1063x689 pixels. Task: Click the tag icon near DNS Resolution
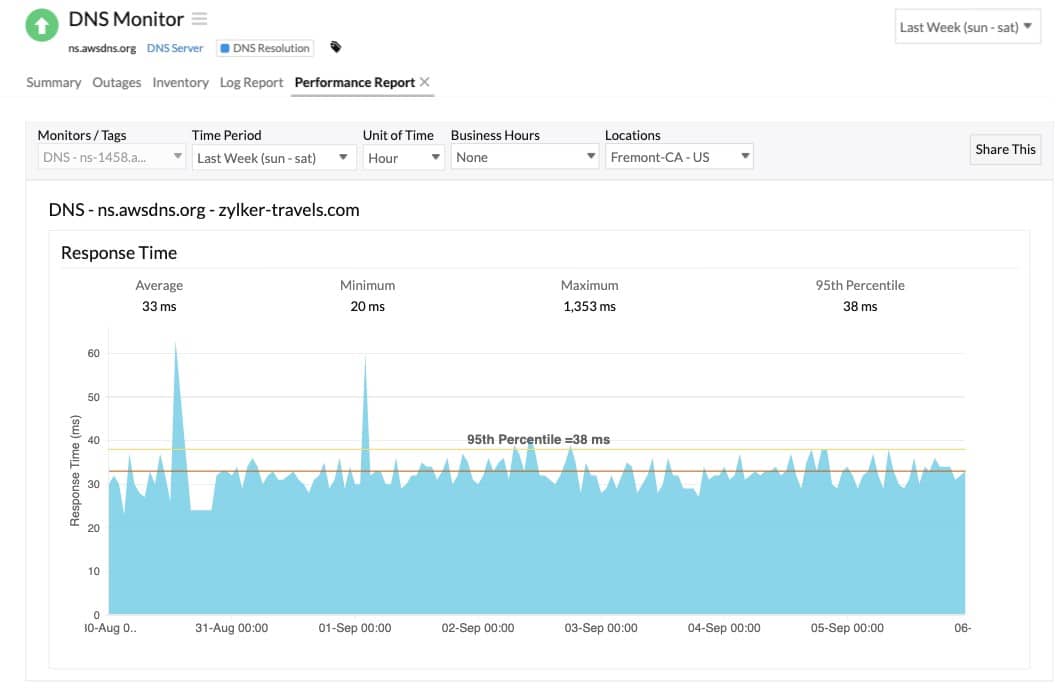tap(336, 47)
